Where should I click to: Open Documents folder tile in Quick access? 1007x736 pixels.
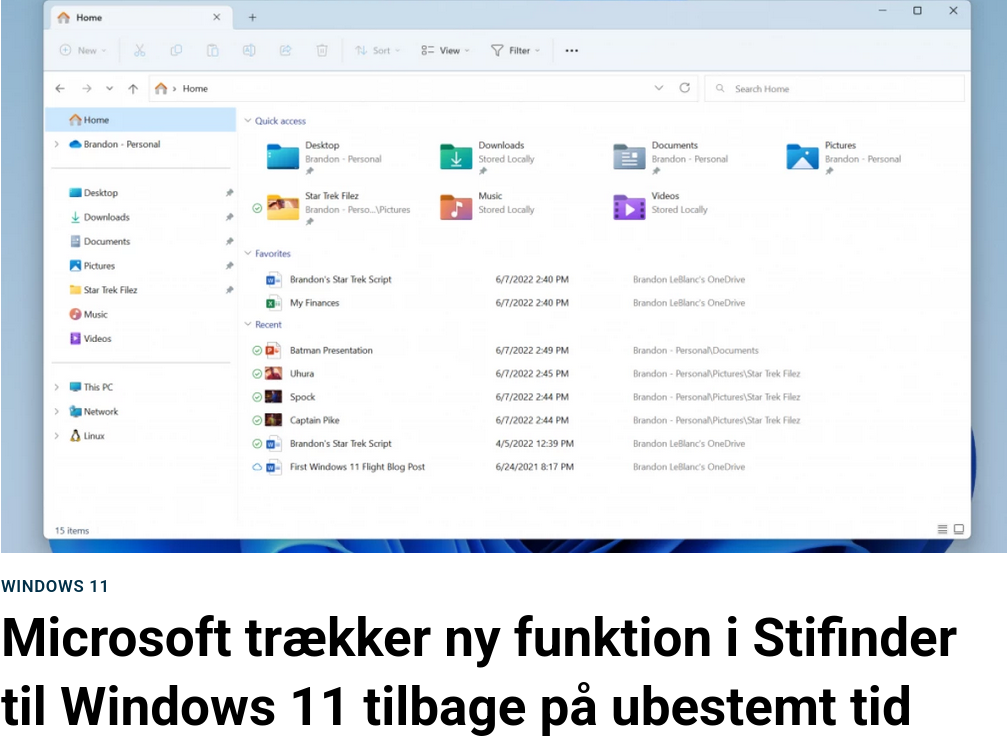670,157
